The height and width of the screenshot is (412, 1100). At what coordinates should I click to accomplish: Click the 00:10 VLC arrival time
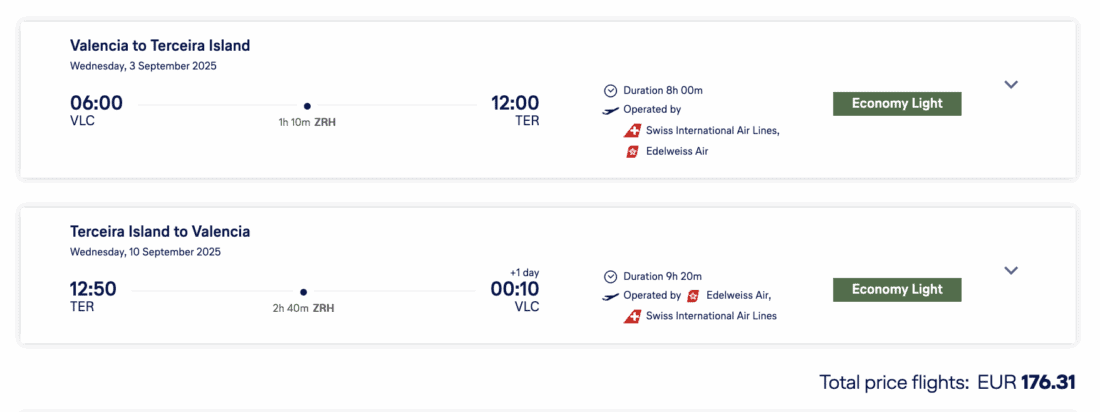tap(514, 290)
